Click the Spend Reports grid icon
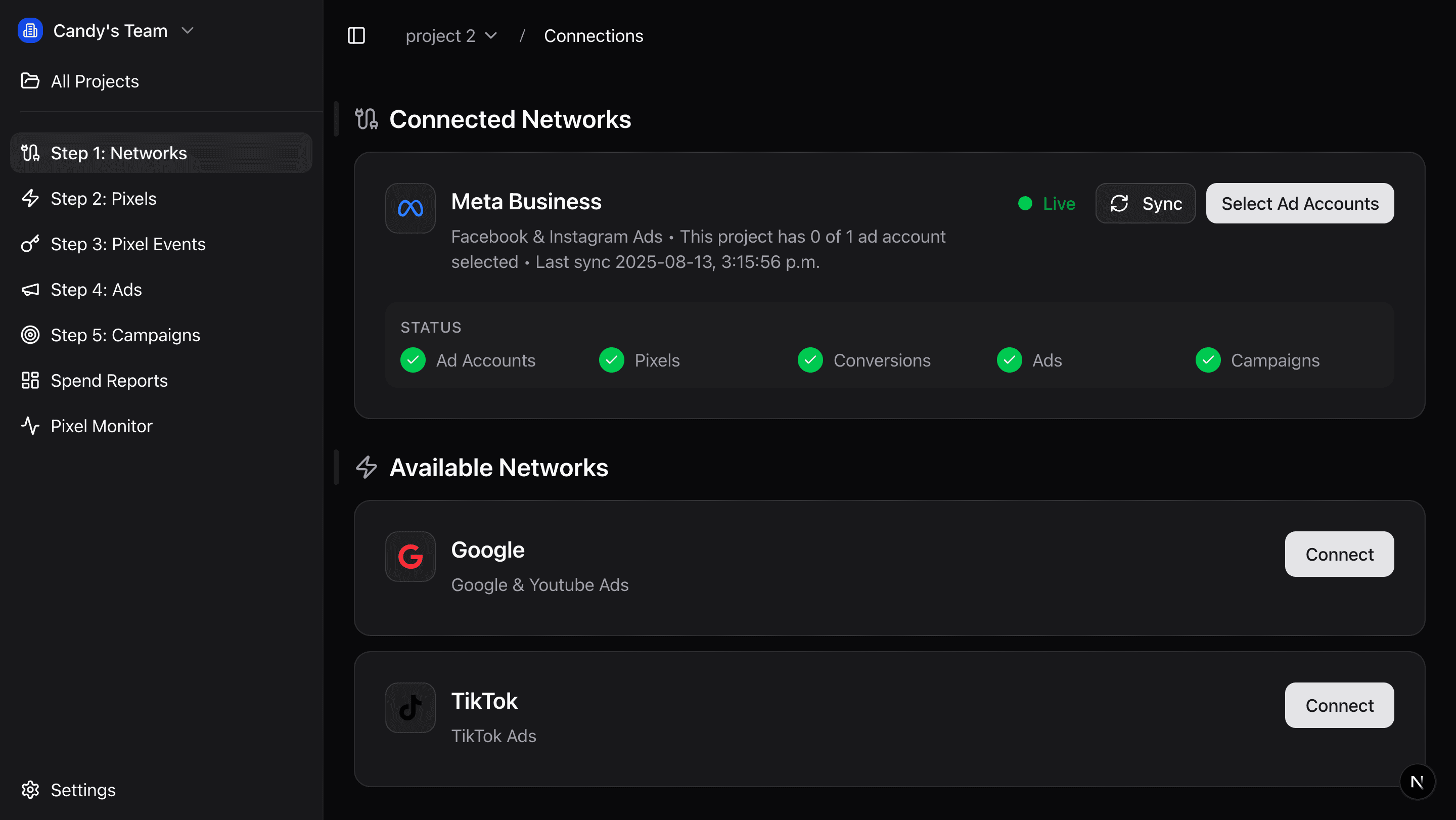 [30, 380]
